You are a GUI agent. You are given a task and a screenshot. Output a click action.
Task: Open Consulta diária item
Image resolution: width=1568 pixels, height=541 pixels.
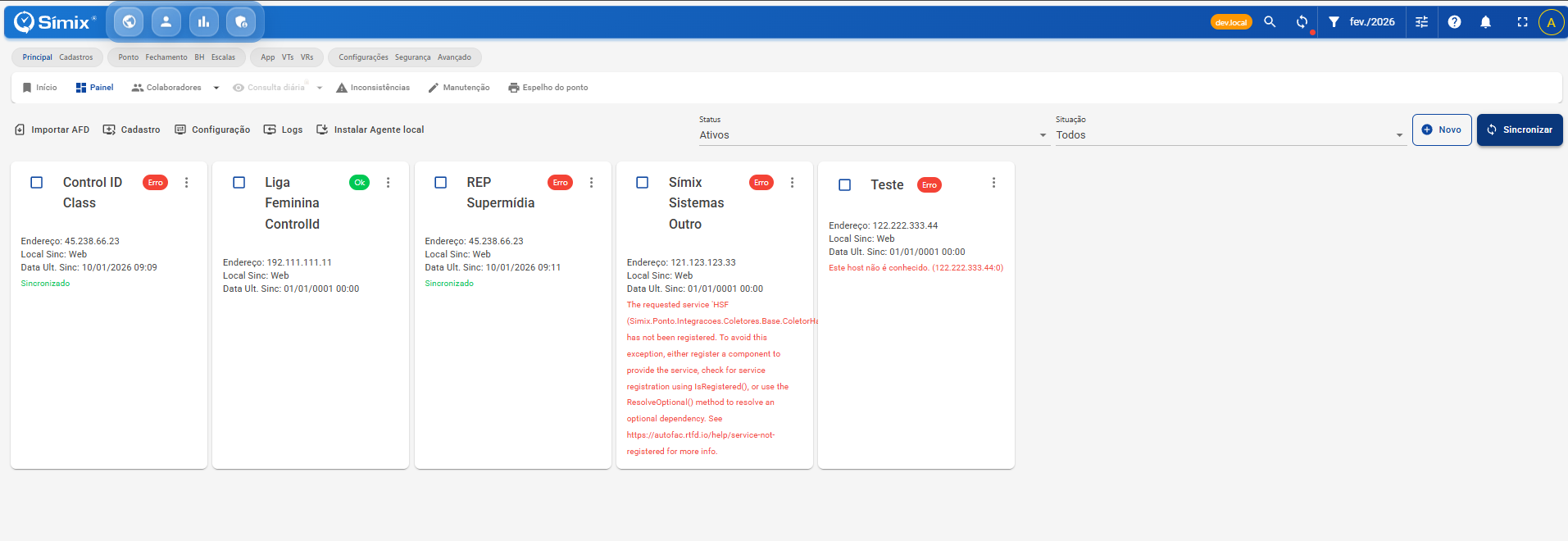click(269, 88)
